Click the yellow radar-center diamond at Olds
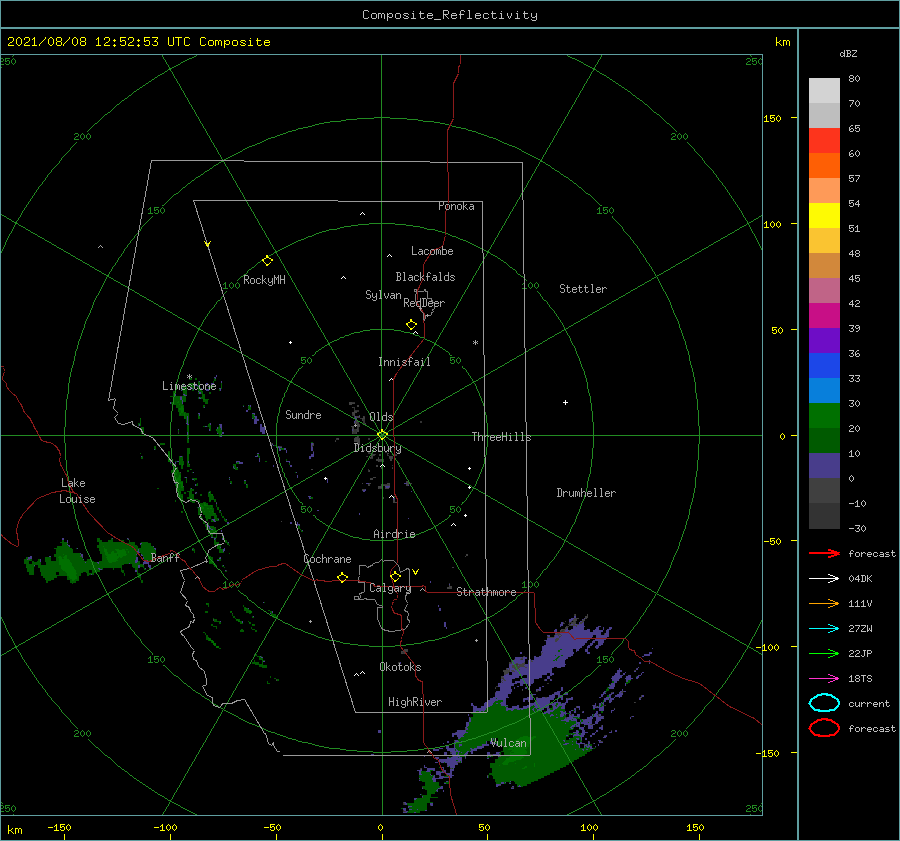 [382, 435]
